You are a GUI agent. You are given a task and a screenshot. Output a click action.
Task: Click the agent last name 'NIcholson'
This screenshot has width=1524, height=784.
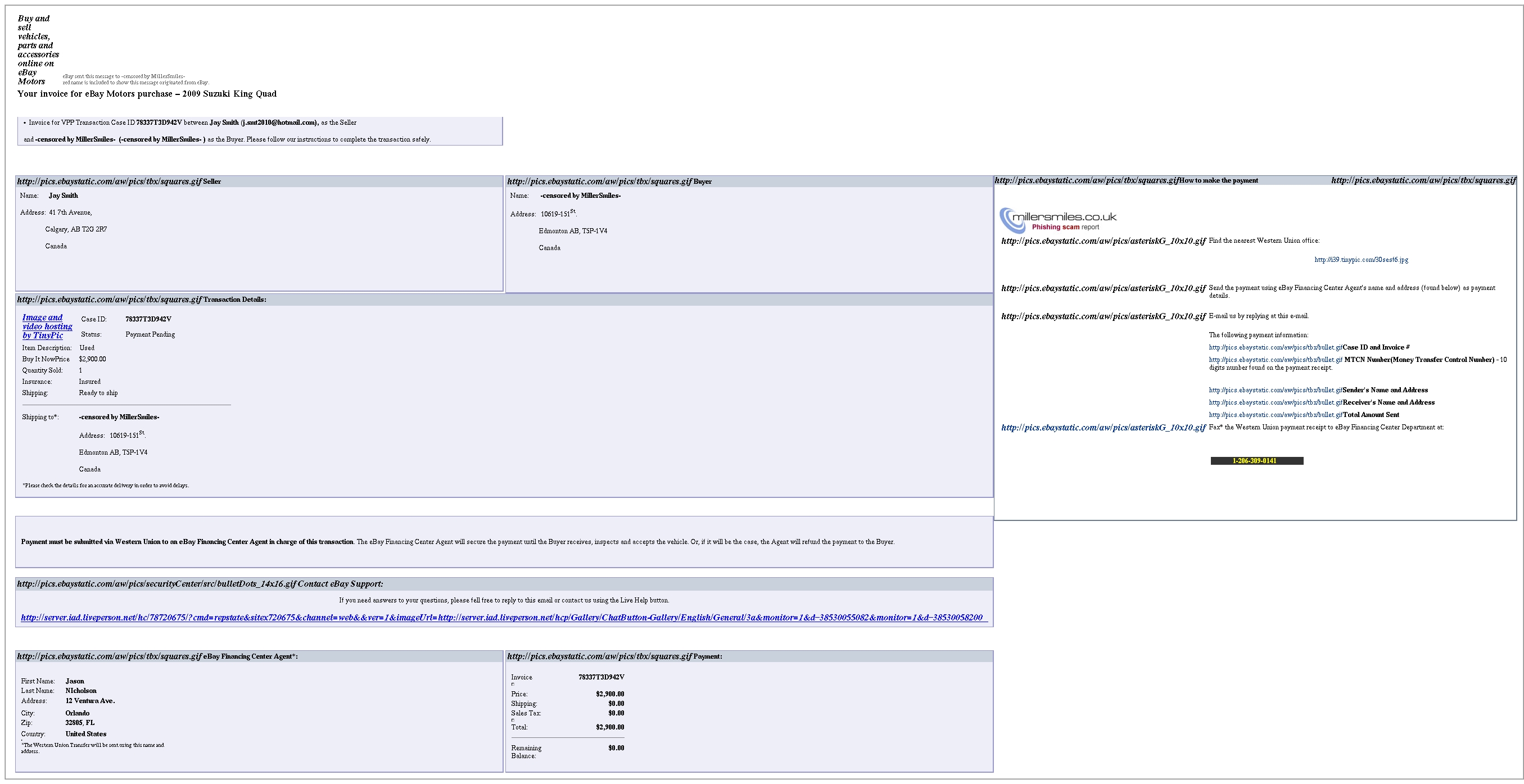click(81, 691)
